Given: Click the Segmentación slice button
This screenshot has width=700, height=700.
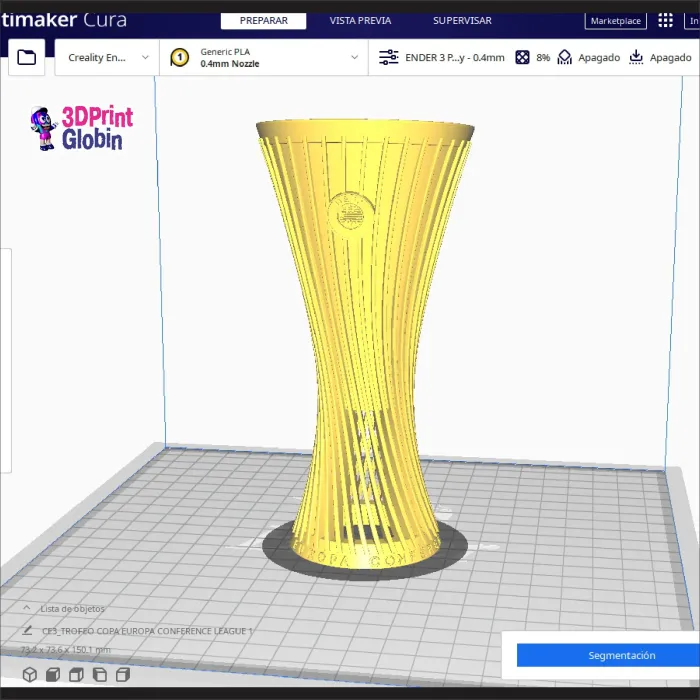Looking at the screenshot, I should 608,655.
